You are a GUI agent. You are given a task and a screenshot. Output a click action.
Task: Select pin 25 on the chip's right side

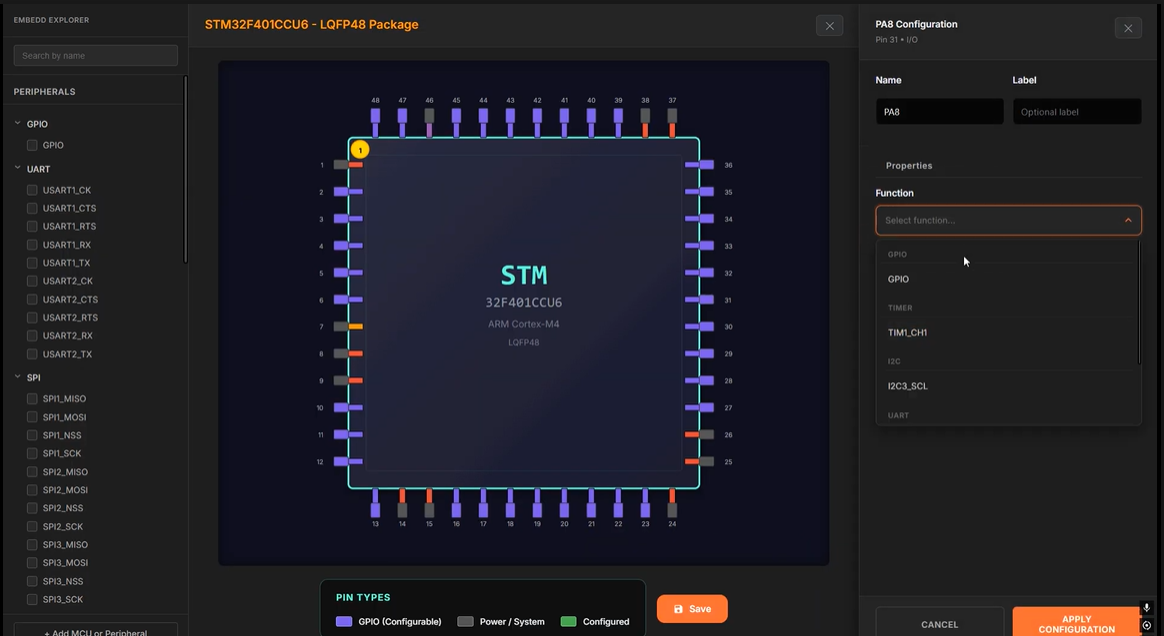click(699, 462)
